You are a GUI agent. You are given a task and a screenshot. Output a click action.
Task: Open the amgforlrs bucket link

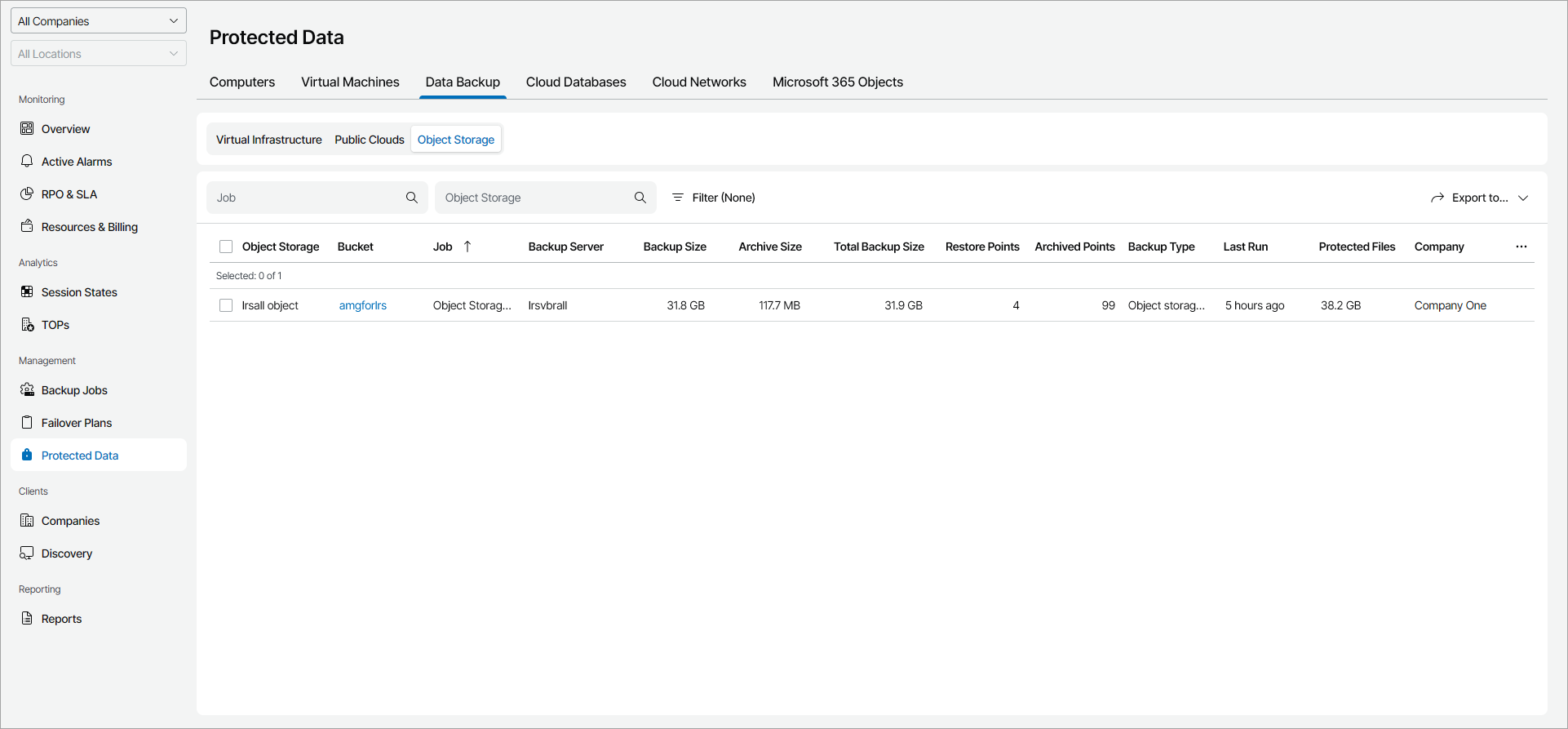point(363,305)
